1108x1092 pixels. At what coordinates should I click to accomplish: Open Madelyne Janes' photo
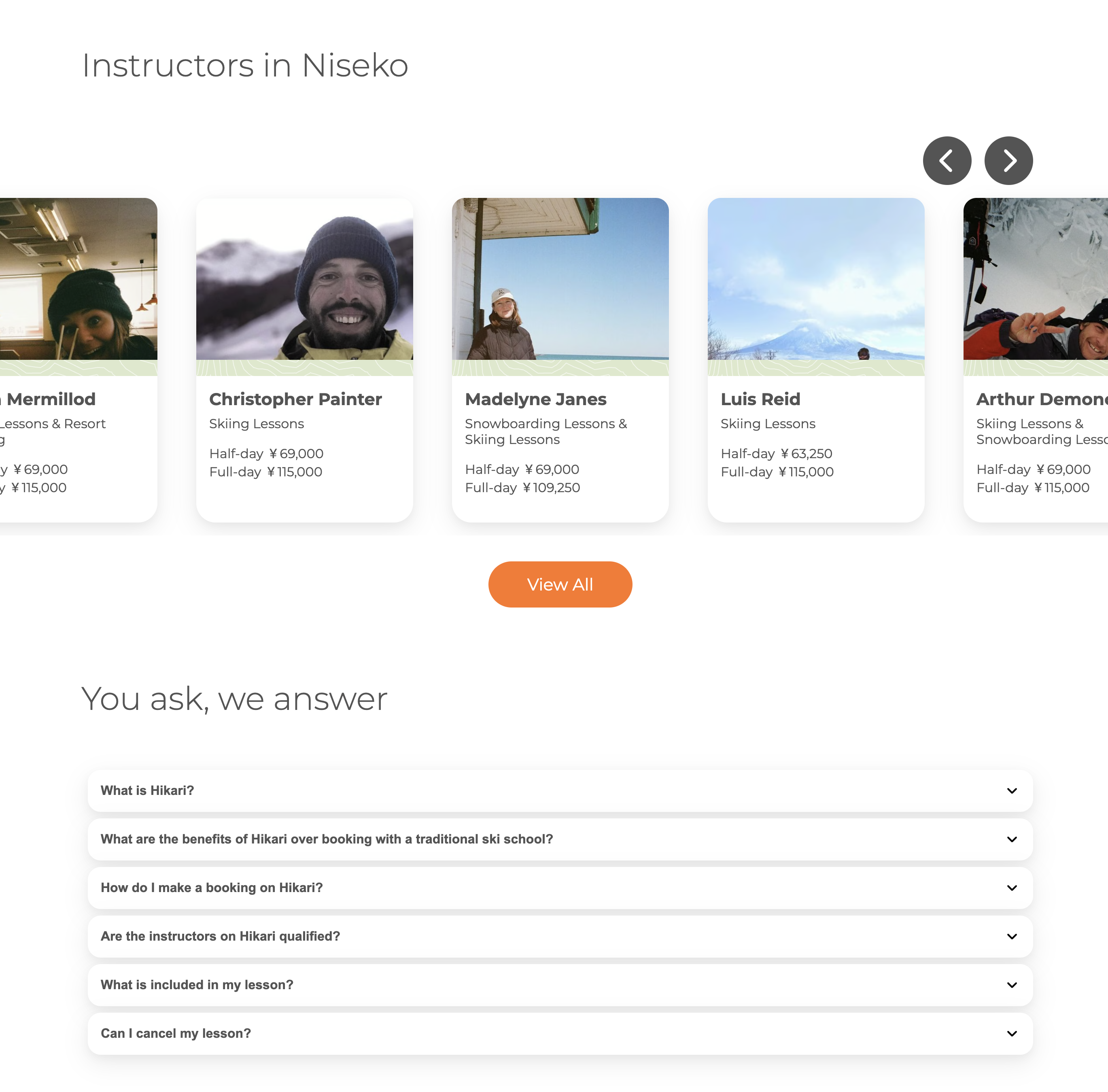tap(560, 279)
